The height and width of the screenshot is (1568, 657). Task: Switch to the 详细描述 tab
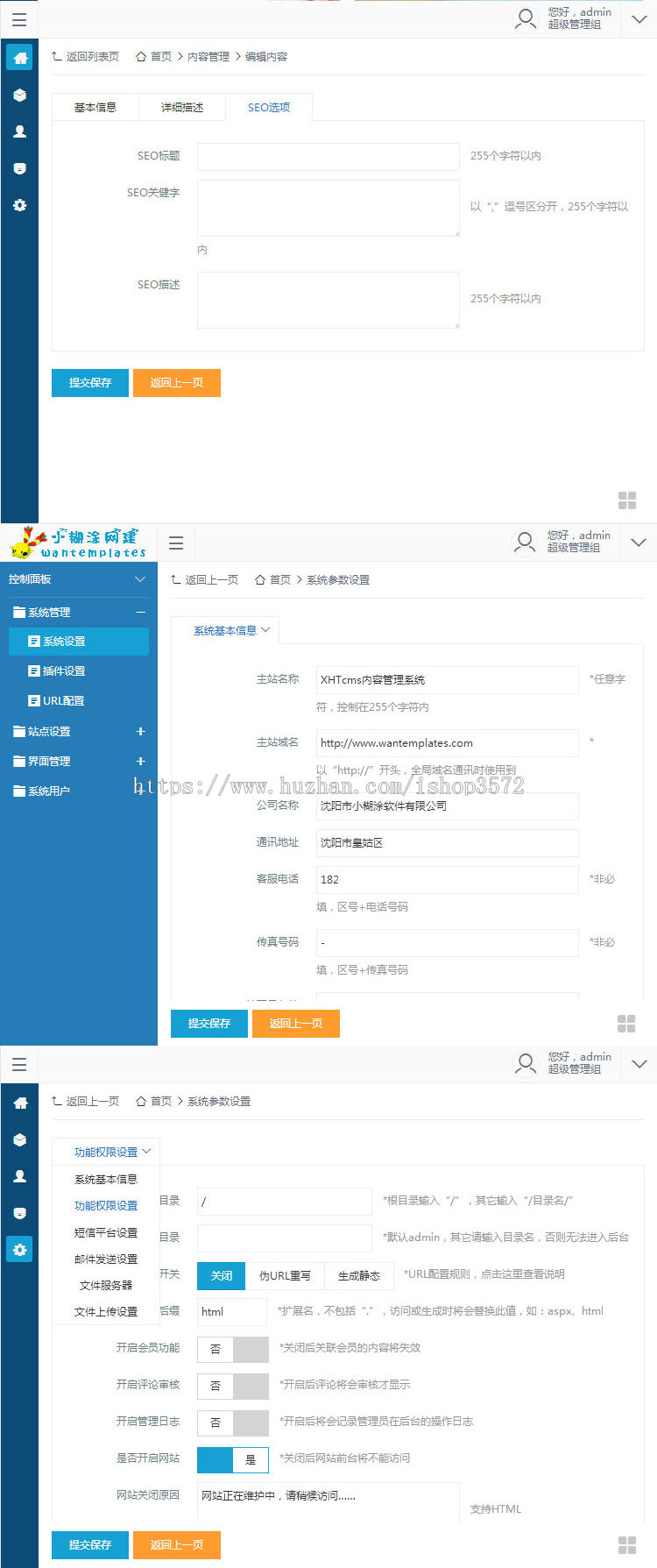(x=182, y=107)
